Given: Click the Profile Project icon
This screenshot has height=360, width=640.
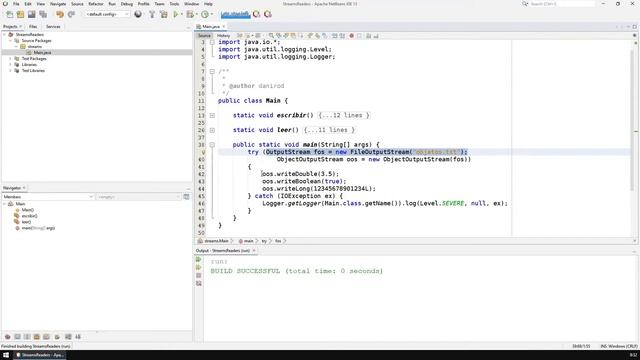Looking at the screenshot, I should [204, 14].
